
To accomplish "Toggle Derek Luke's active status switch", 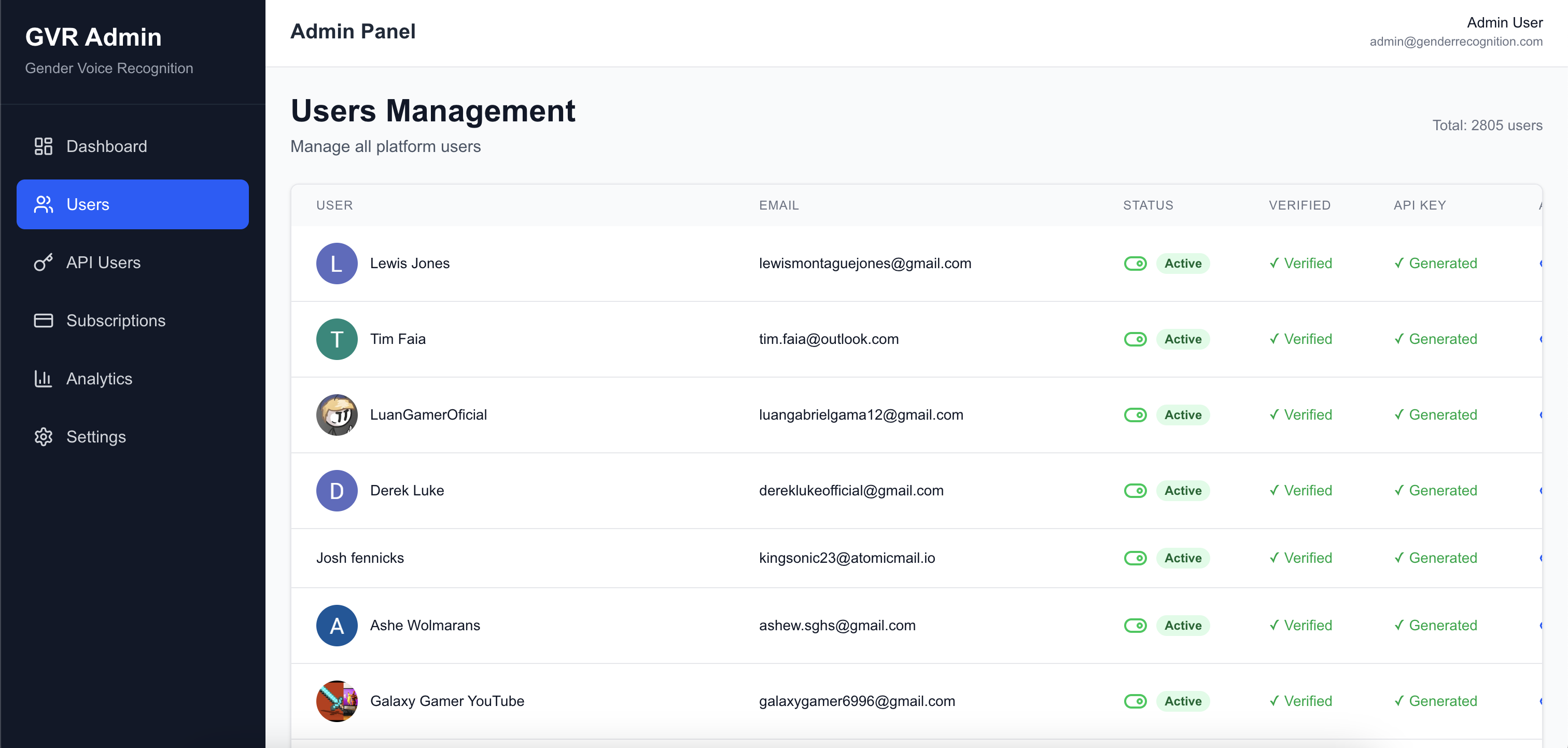I will [x=1135, y=491].
